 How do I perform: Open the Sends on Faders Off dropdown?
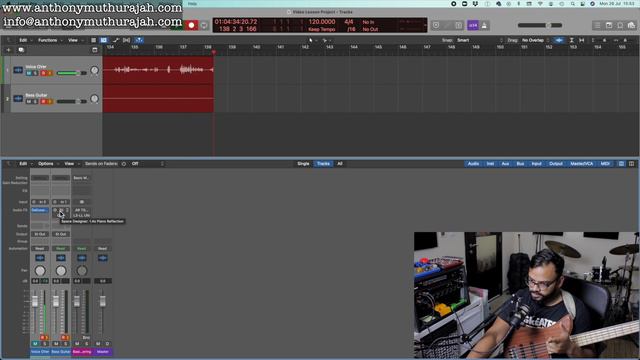[147, 164]
